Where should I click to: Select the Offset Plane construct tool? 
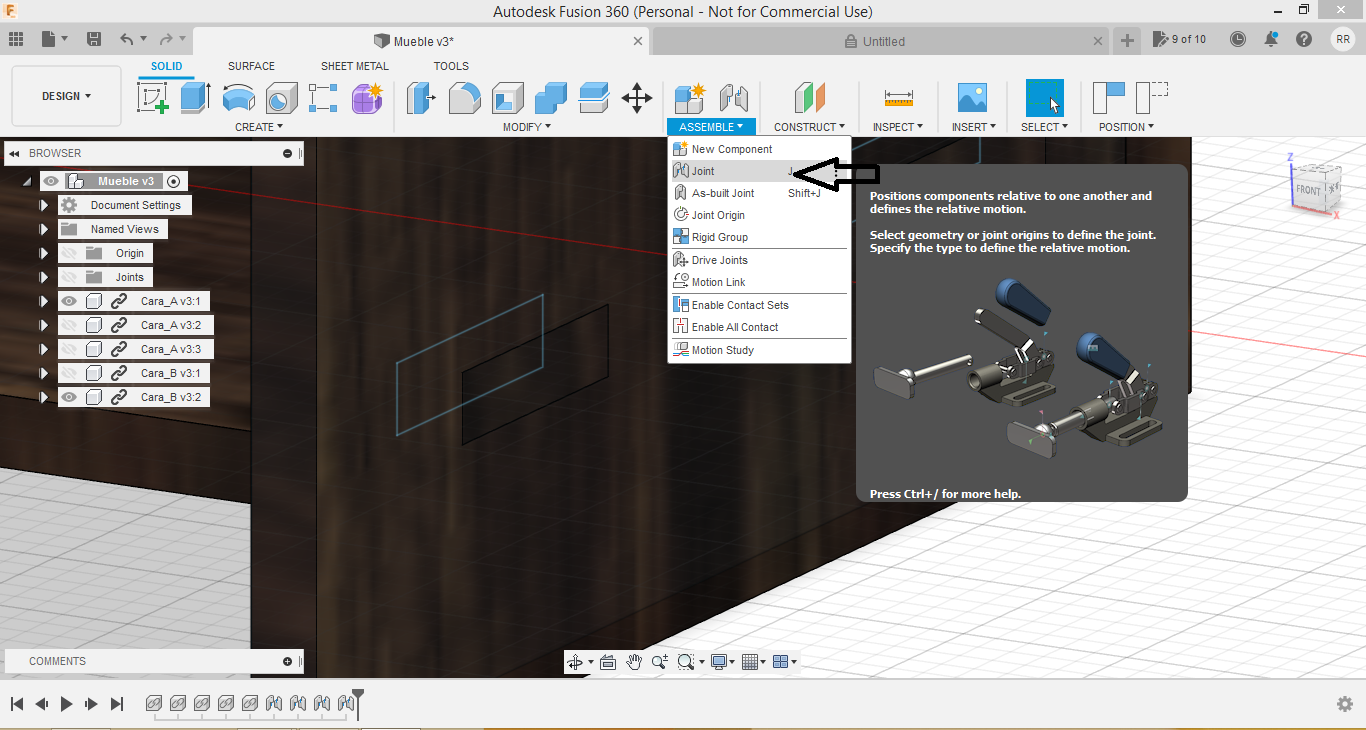[810, 97]
